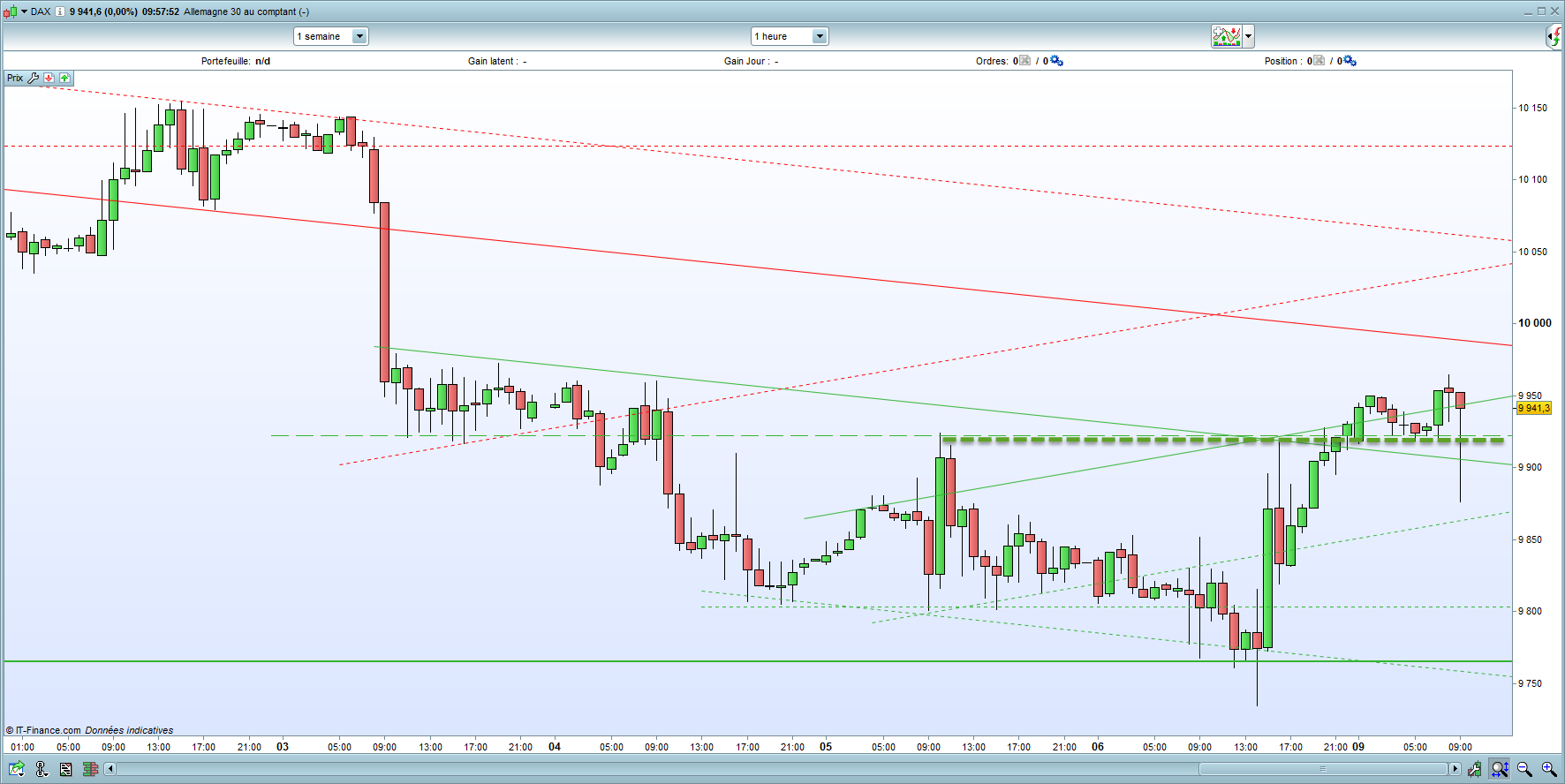Image resolution: width=1565 pixels, height=784 pixels.
Task: Click date marker 06 on time axis
Action: 1098,746
